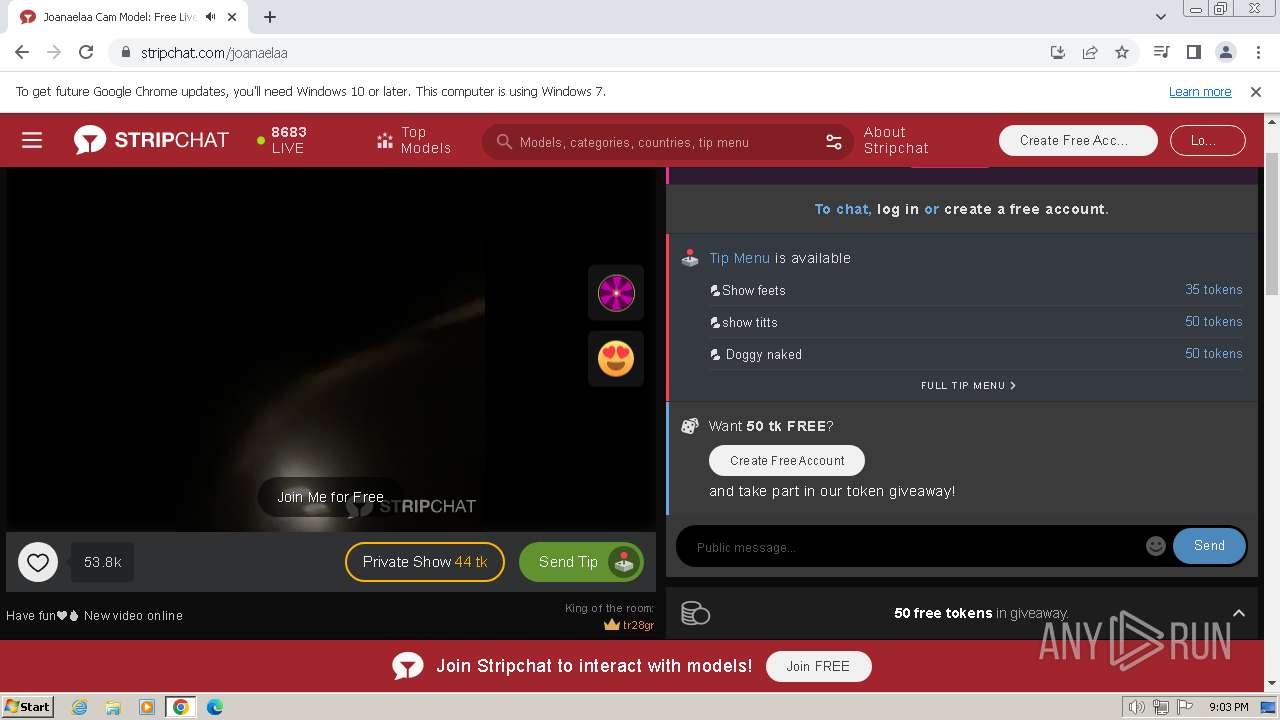Open the tab search dropdown arrow
Image resolution: width=1280 pixels, height=720 pixels.
[x=1161, y=17]
